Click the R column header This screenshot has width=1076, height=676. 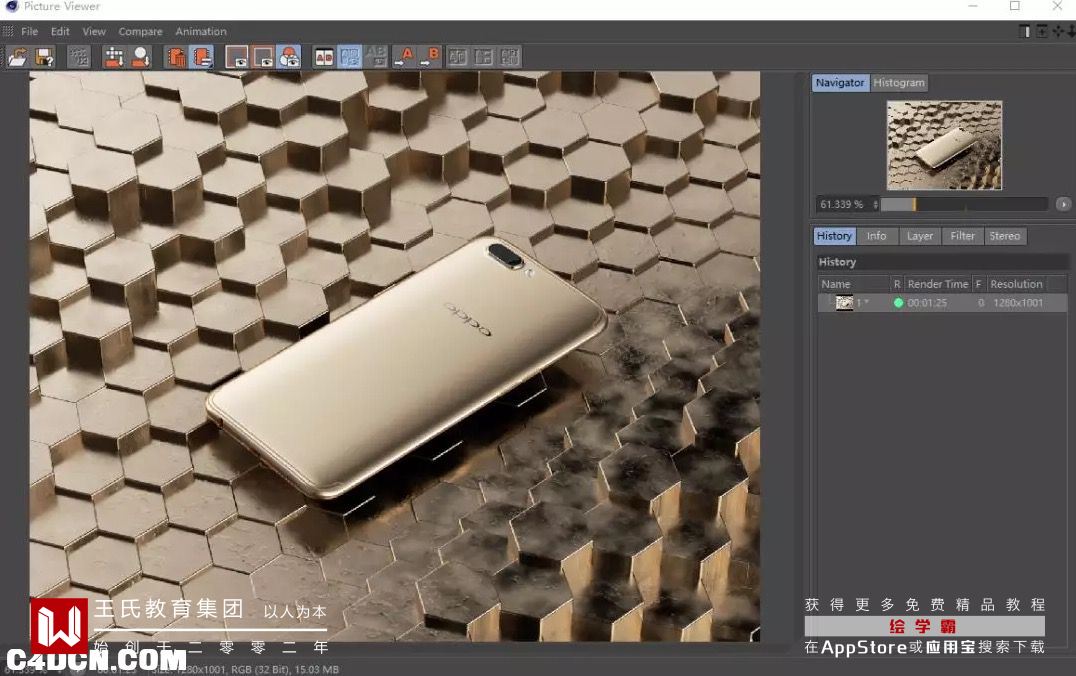[x=897, y=284]
